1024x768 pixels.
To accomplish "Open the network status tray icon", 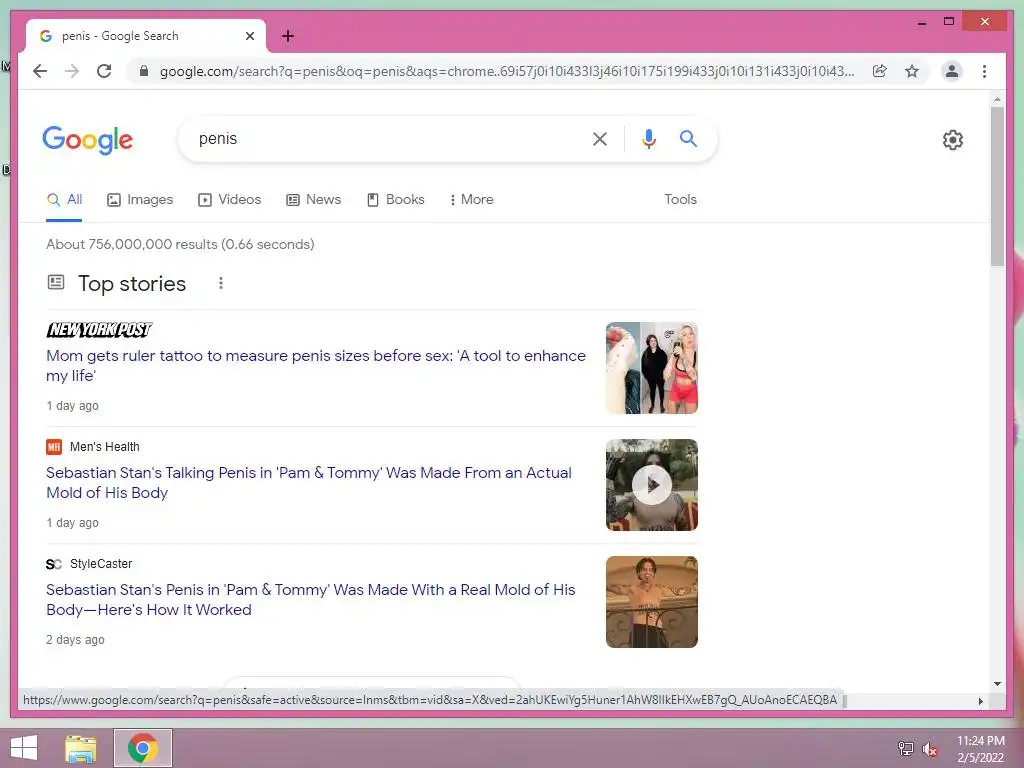I will pyautogui.click(x=905, y=748).
